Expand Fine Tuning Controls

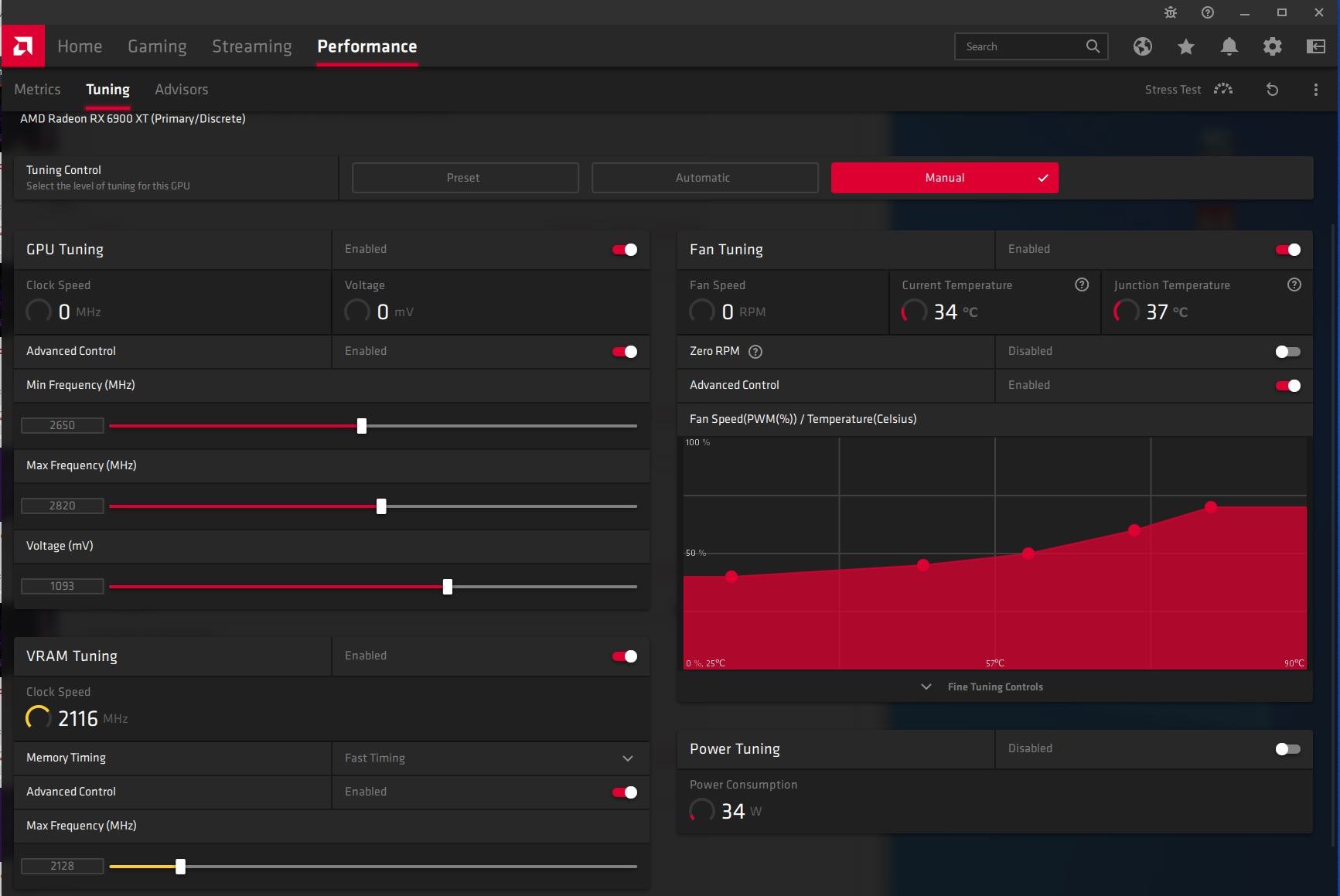(x=982, y=686)
